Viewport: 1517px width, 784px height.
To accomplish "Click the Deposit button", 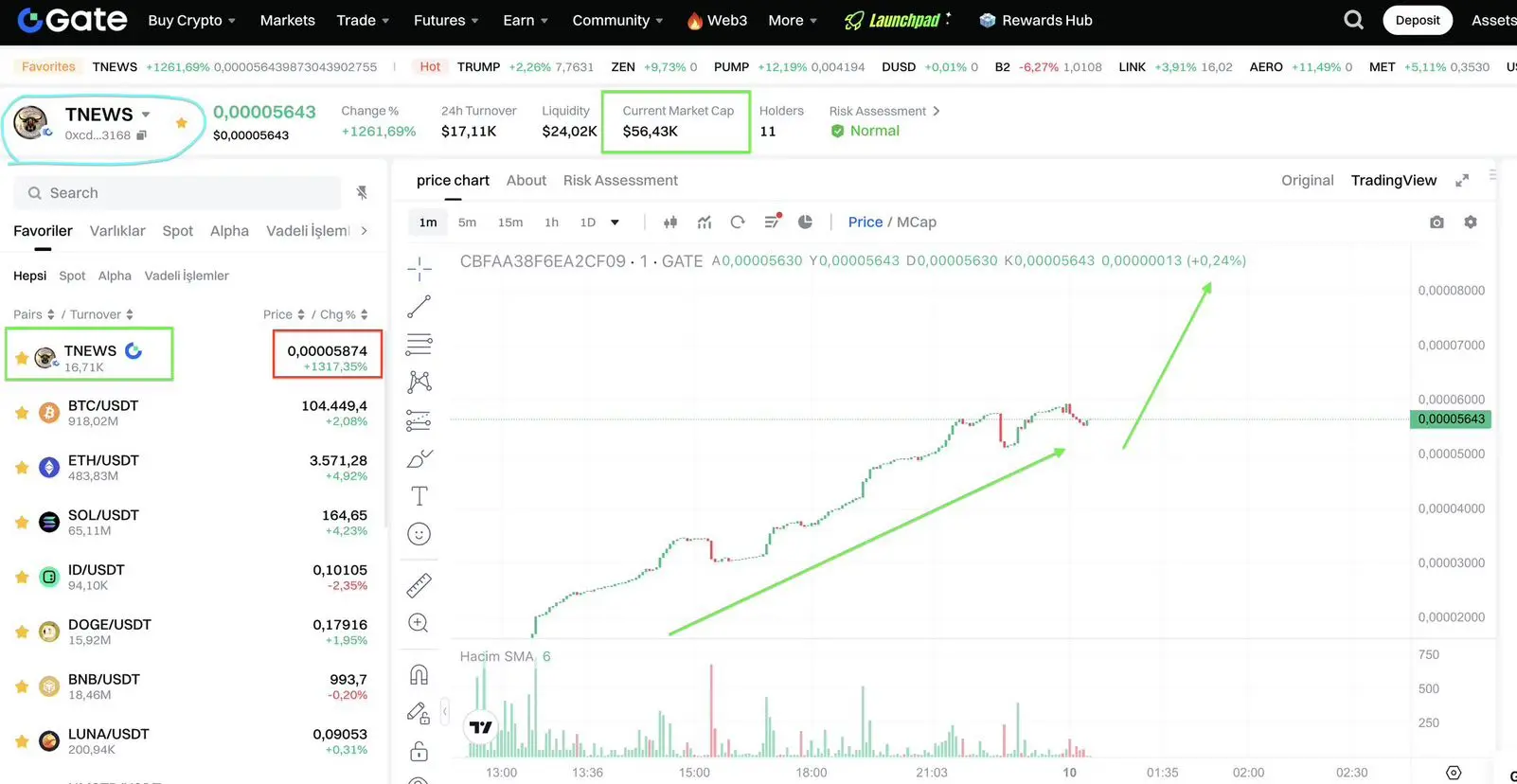I will point(1418,20).
